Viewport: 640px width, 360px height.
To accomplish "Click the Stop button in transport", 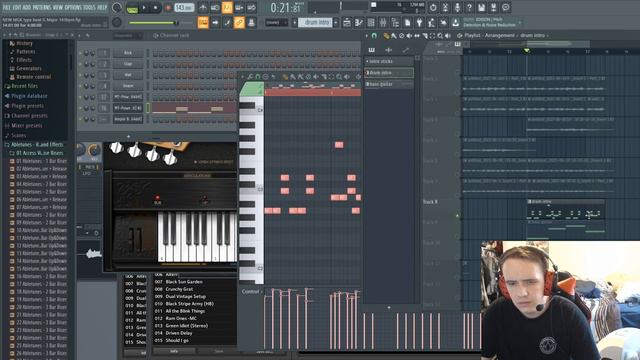I will click(155, 8).
